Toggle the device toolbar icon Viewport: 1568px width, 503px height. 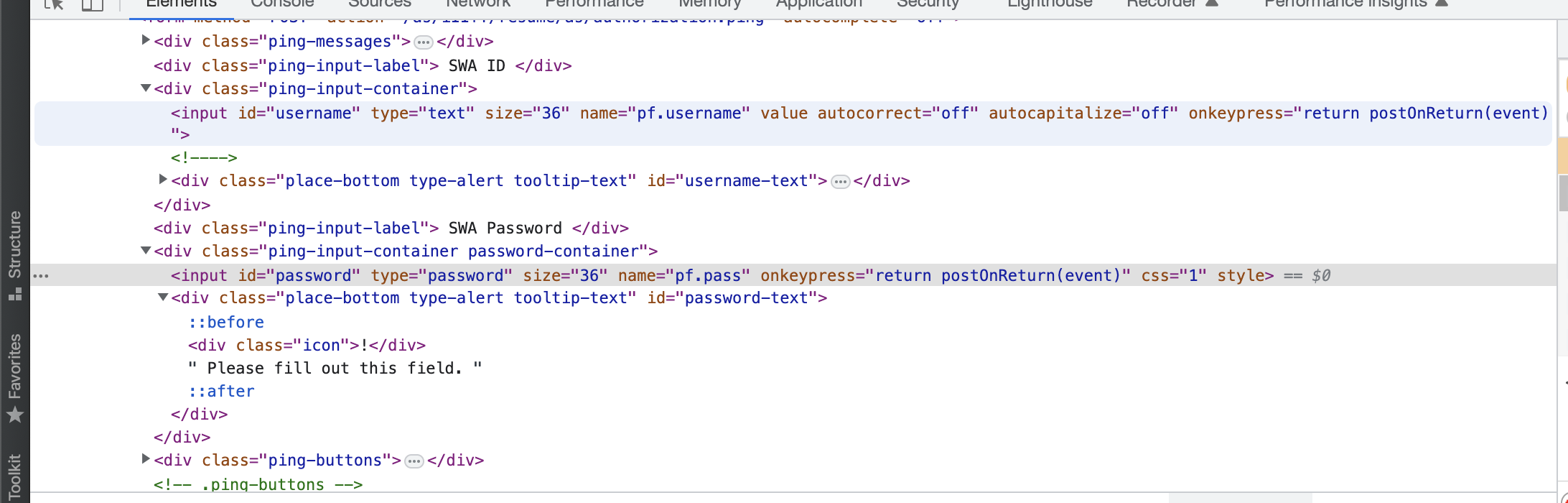92,4
